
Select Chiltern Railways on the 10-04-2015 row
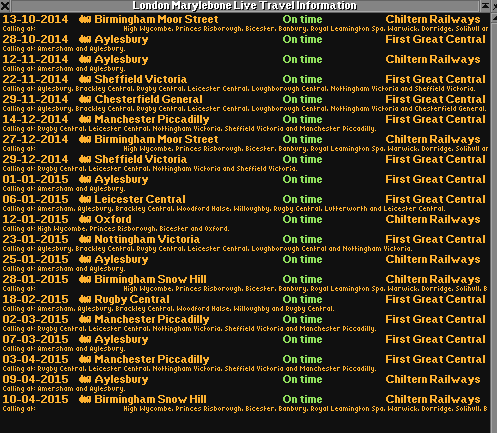[433, 399]
